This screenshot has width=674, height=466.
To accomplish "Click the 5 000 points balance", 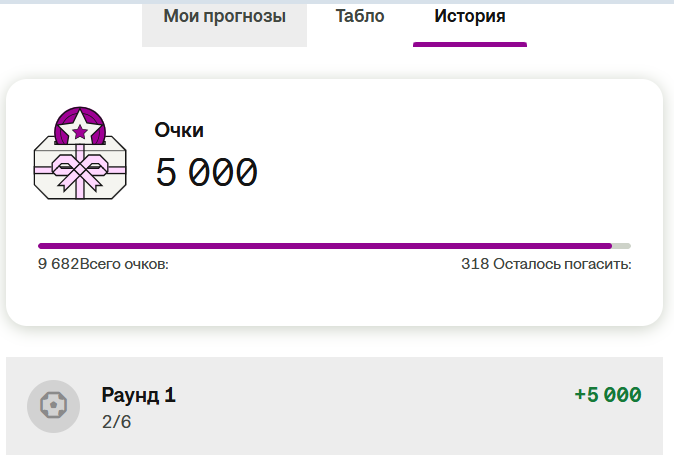I will coord(206,174).
